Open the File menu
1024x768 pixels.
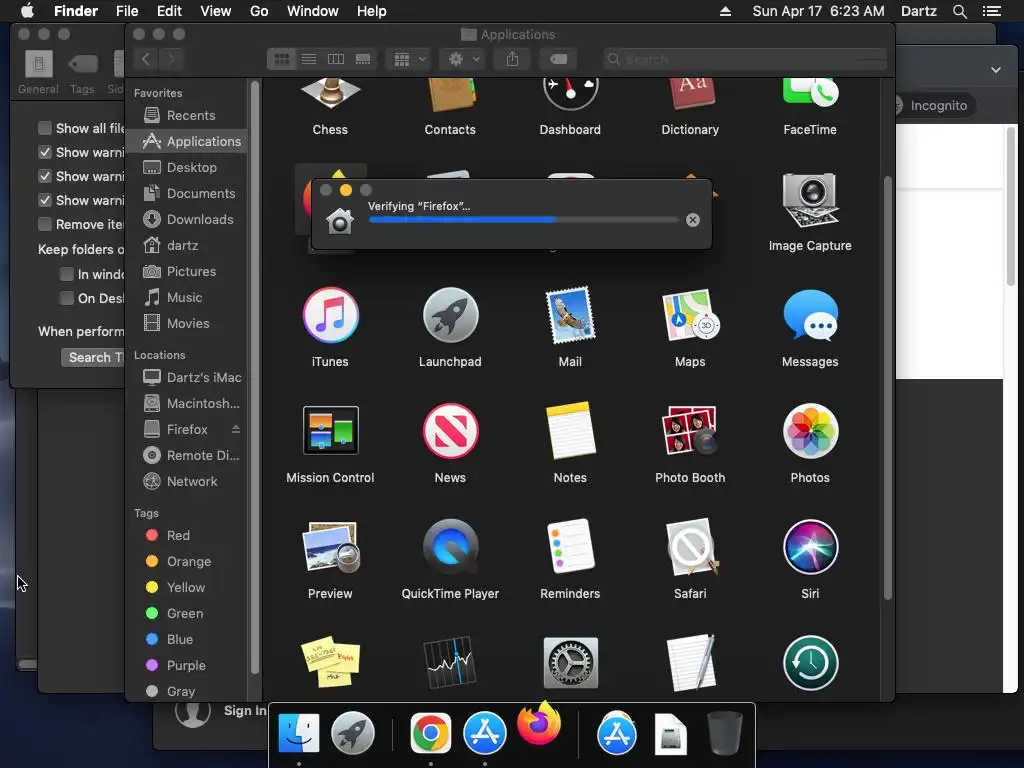pos(127,11)
